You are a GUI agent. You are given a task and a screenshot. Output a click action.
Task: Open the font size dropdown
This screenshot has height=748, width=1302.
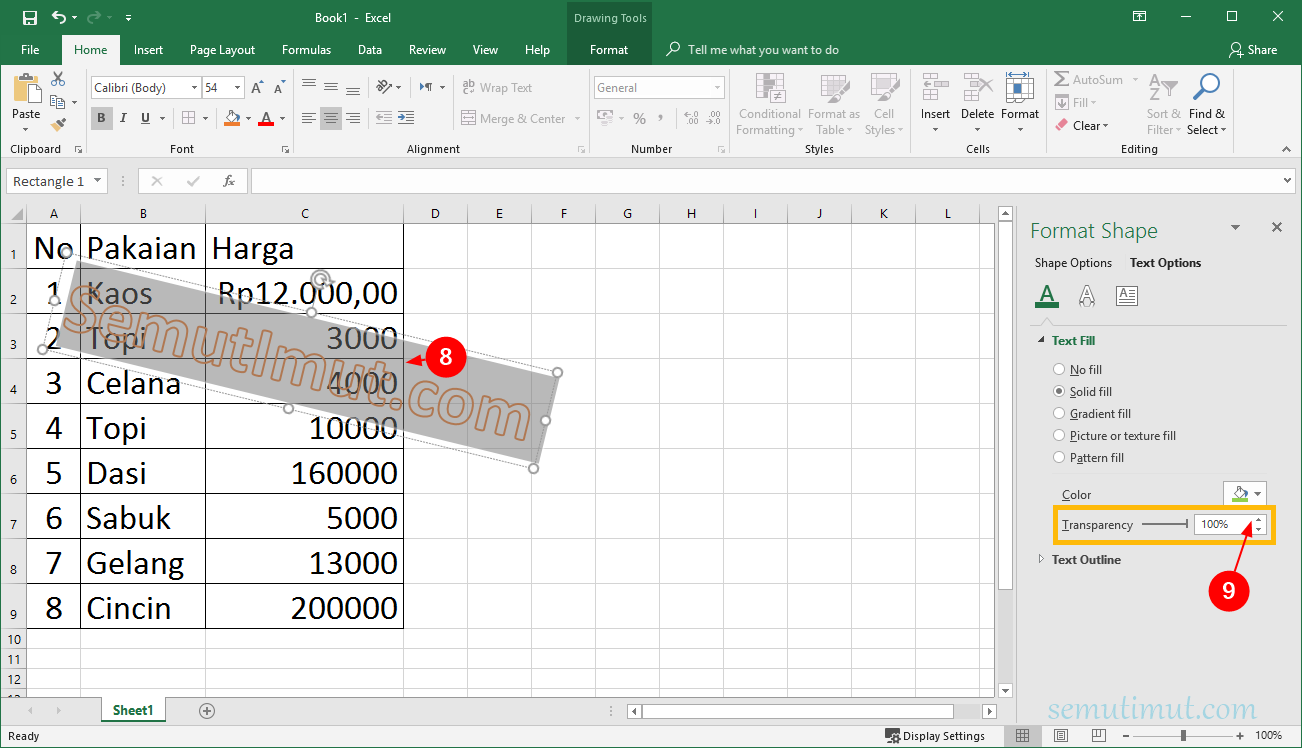[x=235, y=88]
